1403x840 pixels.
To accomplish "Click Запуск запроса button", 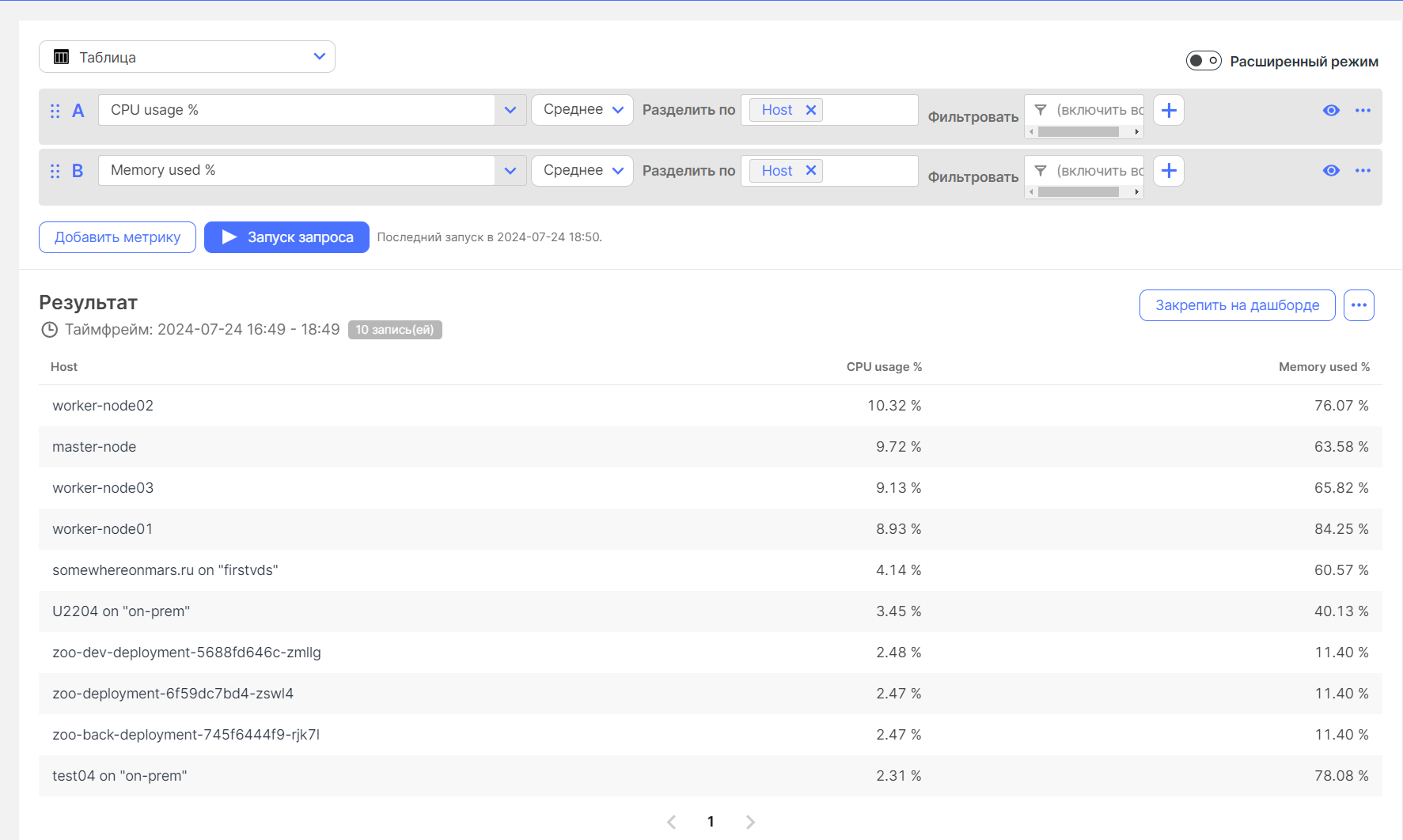I will point(286,237).
